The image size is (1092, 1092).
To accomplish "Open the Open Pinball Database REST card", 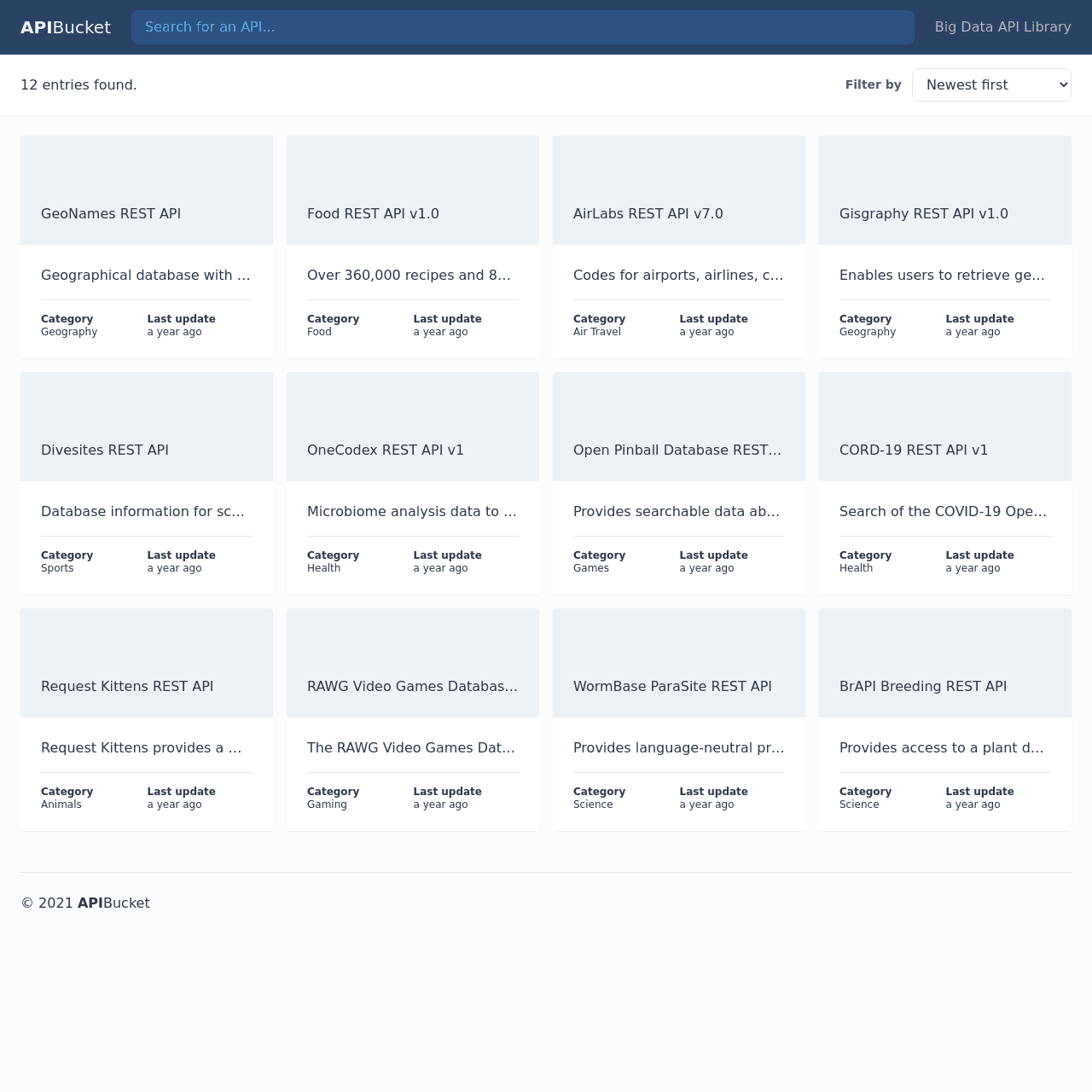I will pos(679,483).
